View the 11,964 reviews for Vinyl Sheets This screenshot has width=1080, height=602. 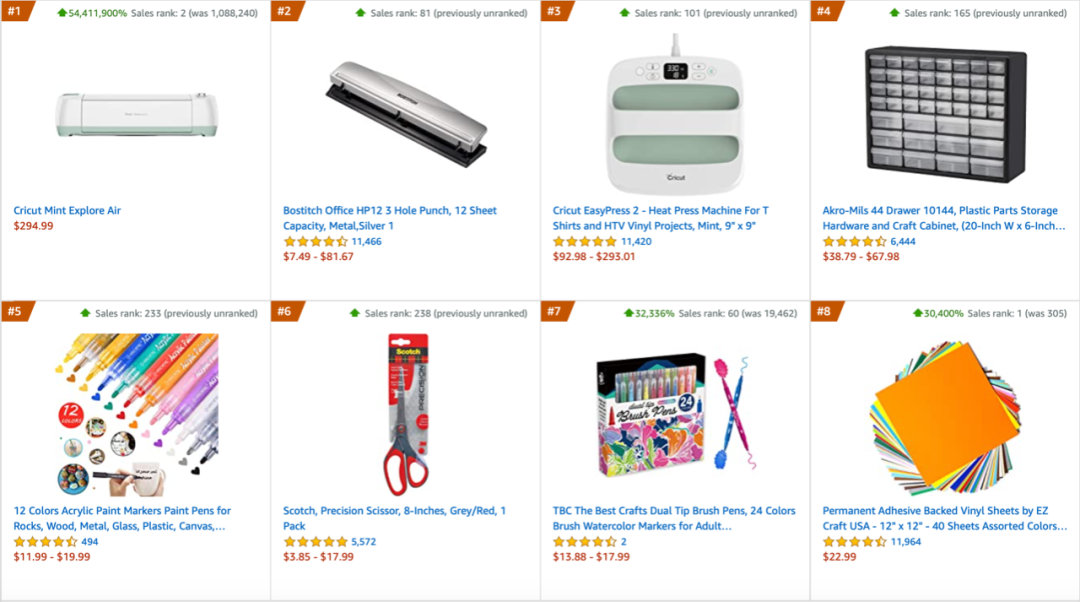[x=906, y=542]
